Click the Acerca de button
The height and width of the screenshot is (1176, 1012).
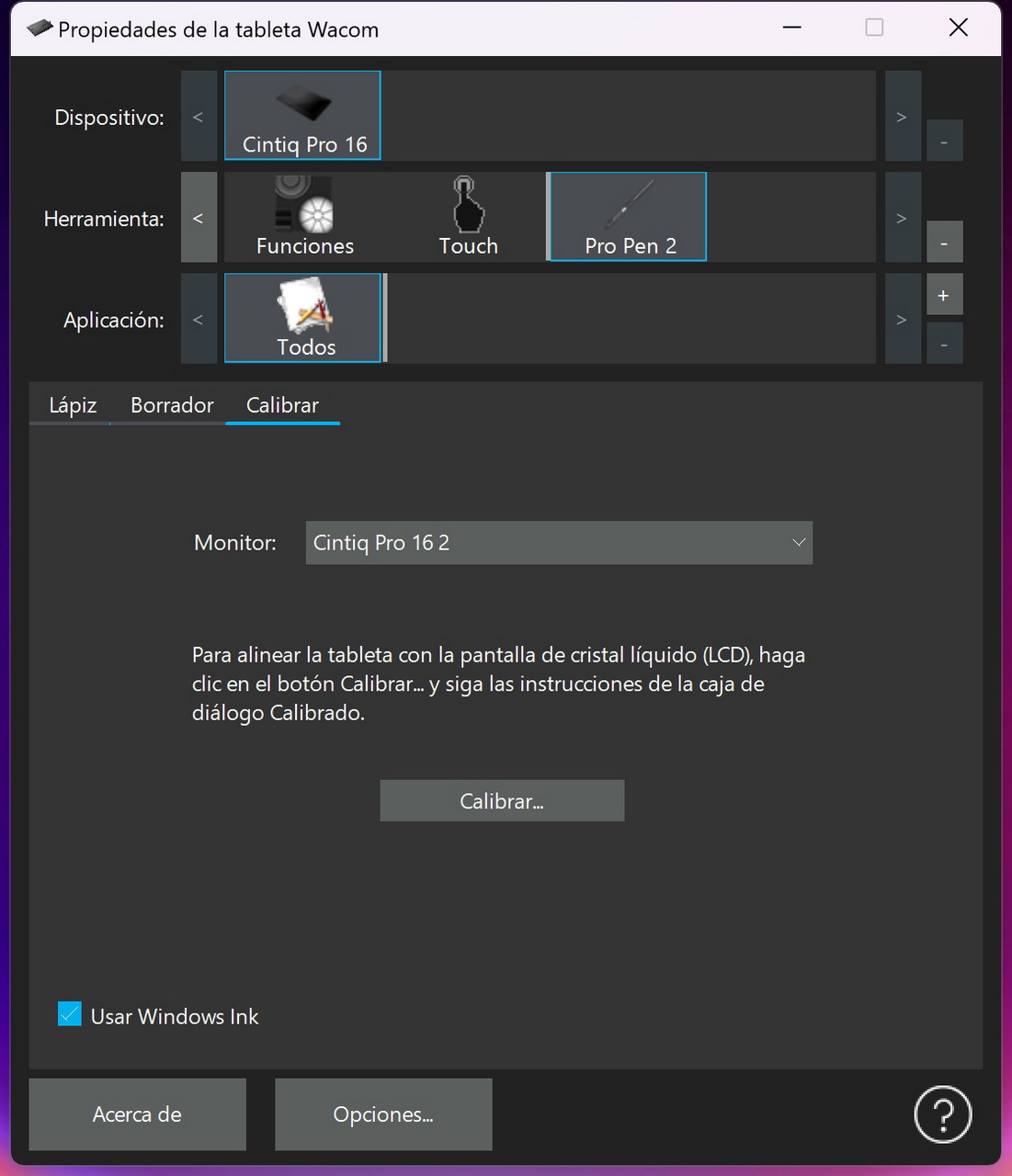click(x=137, y=1114)
